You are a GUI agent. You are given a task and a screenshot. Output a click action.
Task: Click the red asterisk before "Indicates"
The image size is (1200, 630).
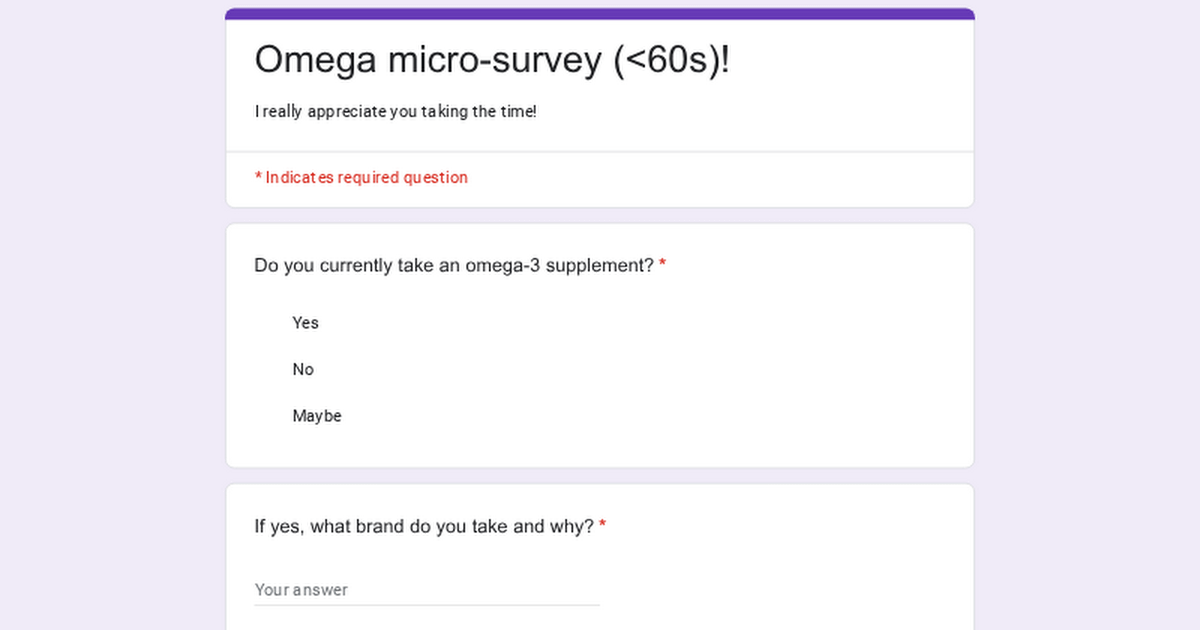[x=258, y=177]
